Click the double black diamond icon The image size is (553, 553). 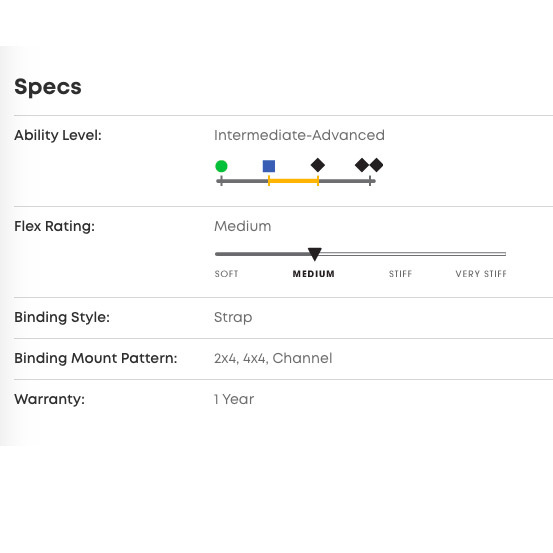[x=369, y=165]
